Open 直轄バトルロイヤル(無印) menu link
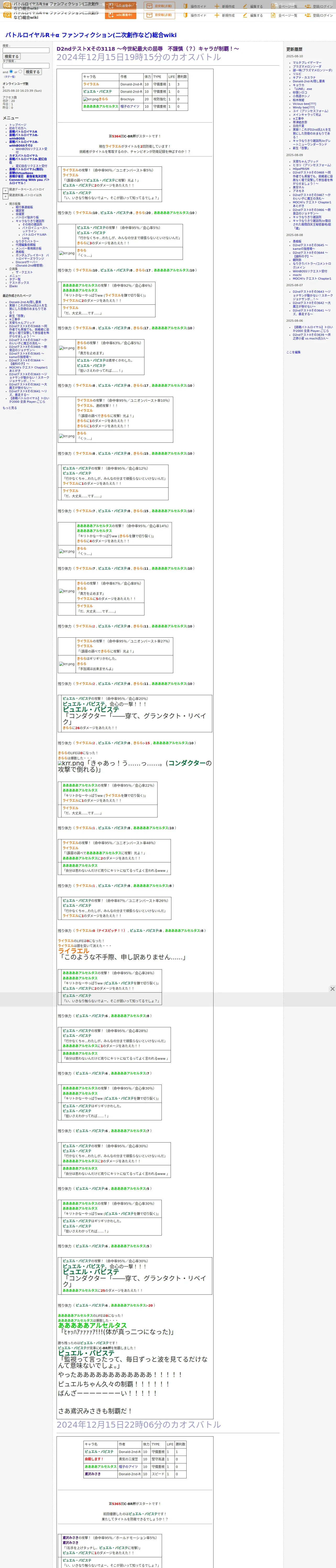336x1568 pixels. click(26, 170)
